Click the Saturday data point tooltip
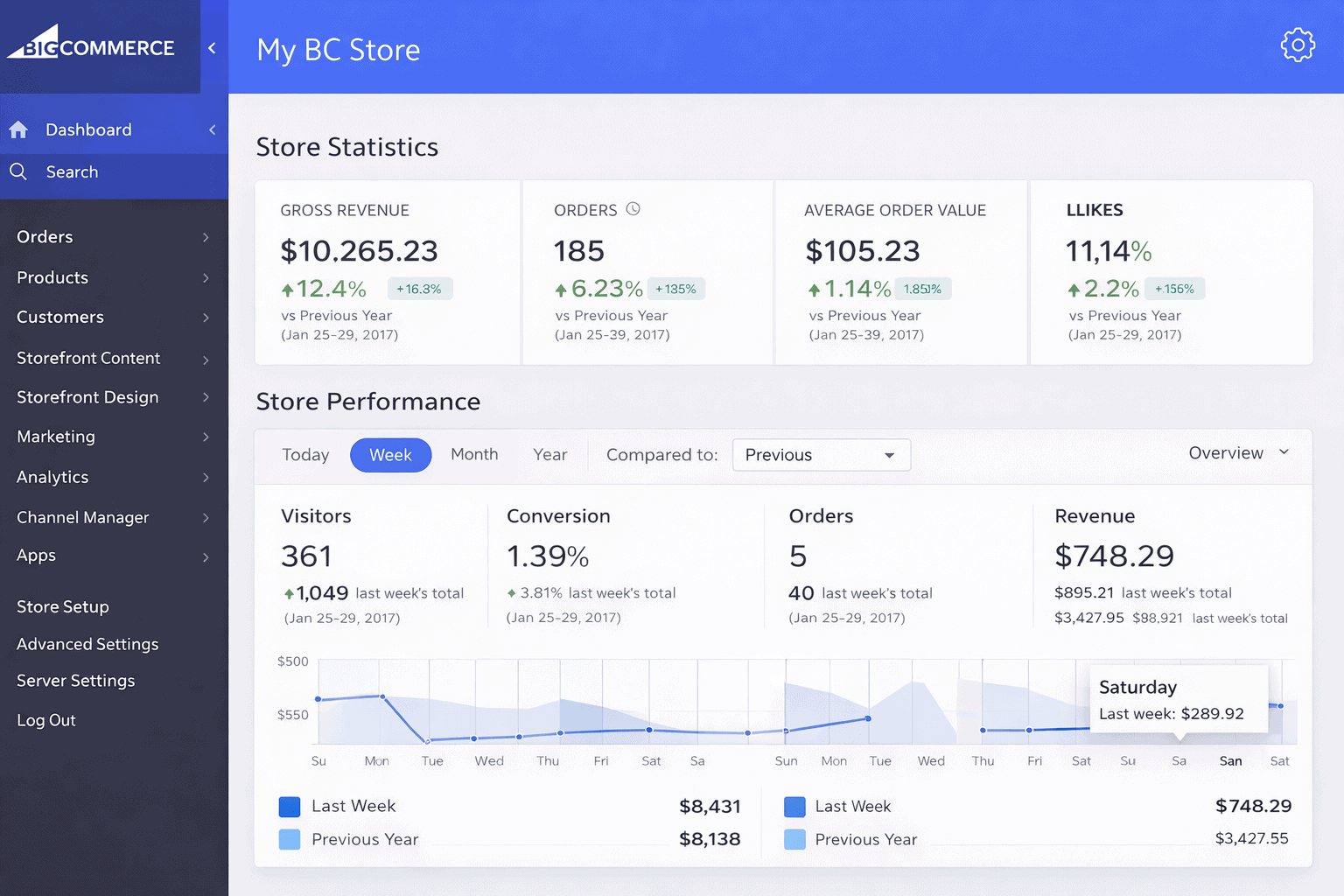 pos(1179,699)
